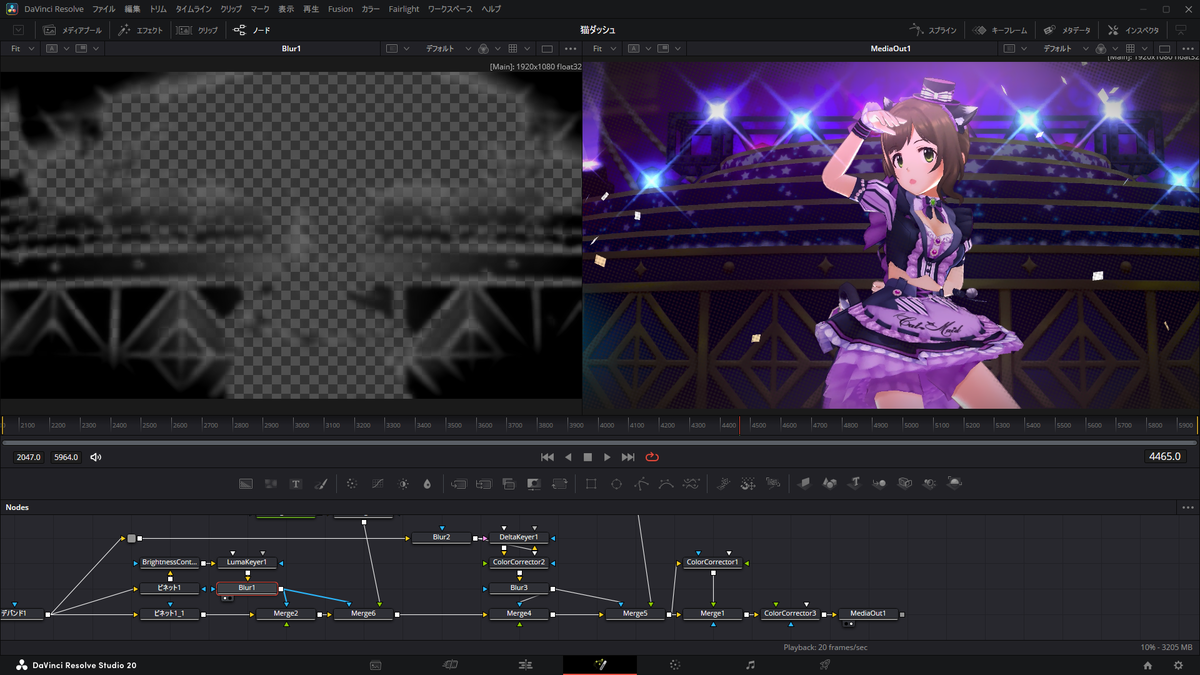Open the right viewer デフォルト LUT dropdown
This screenshot has height=675, width=1200.
[1064, 48]
